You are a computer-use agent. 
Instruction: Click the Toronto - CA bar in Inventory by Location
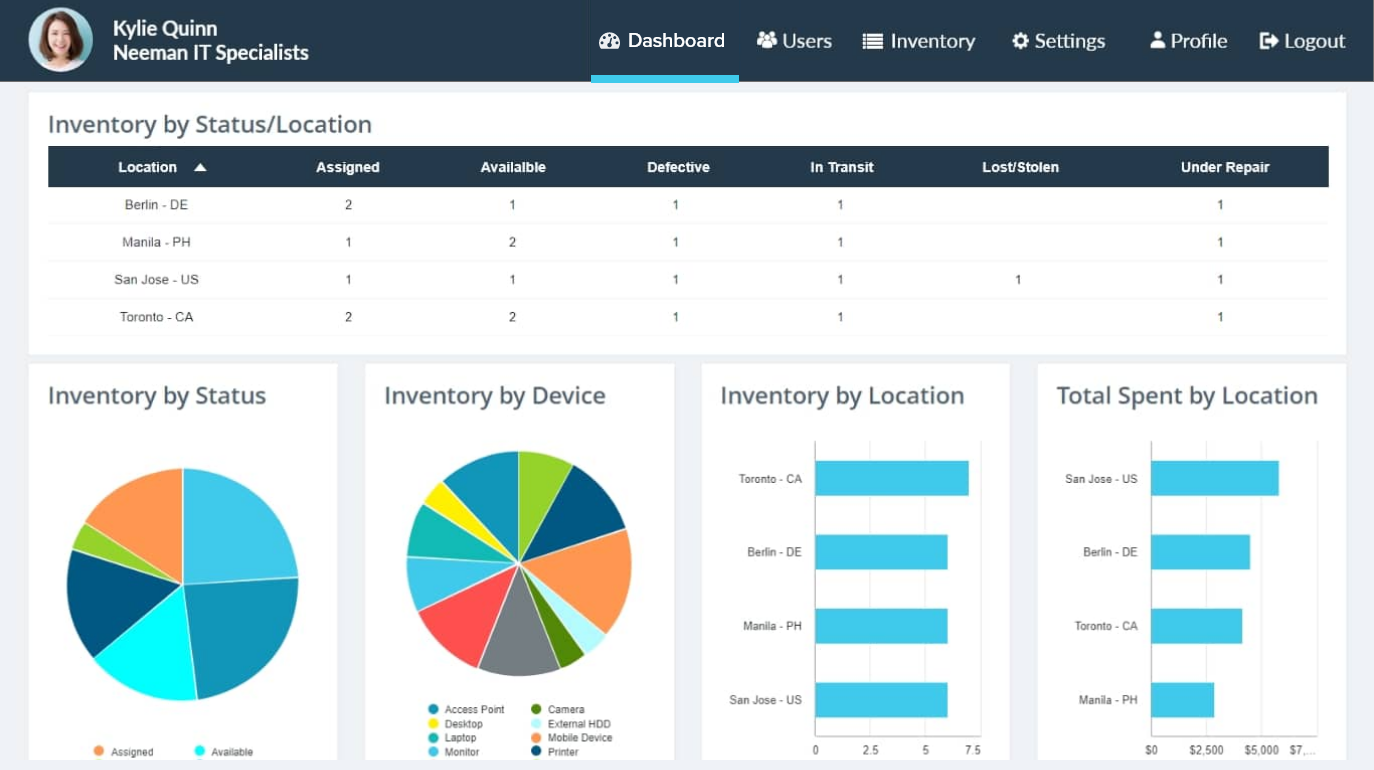[893, 478]
